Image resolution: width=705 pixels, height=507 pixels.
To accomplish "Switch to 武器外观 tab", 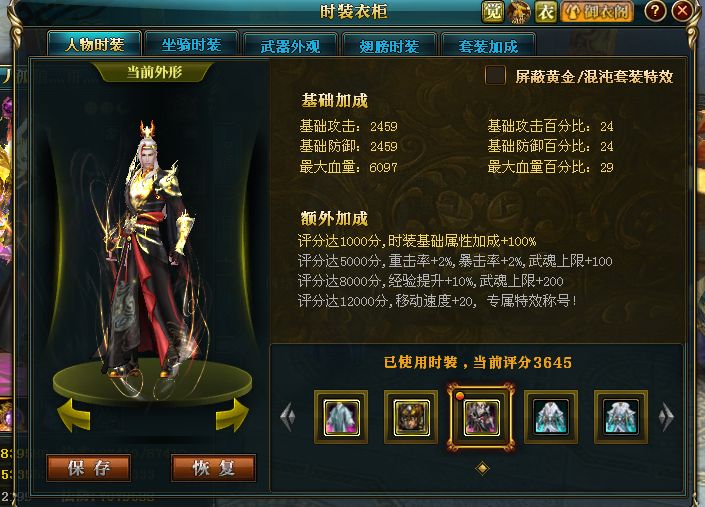I will click(290, 46).
